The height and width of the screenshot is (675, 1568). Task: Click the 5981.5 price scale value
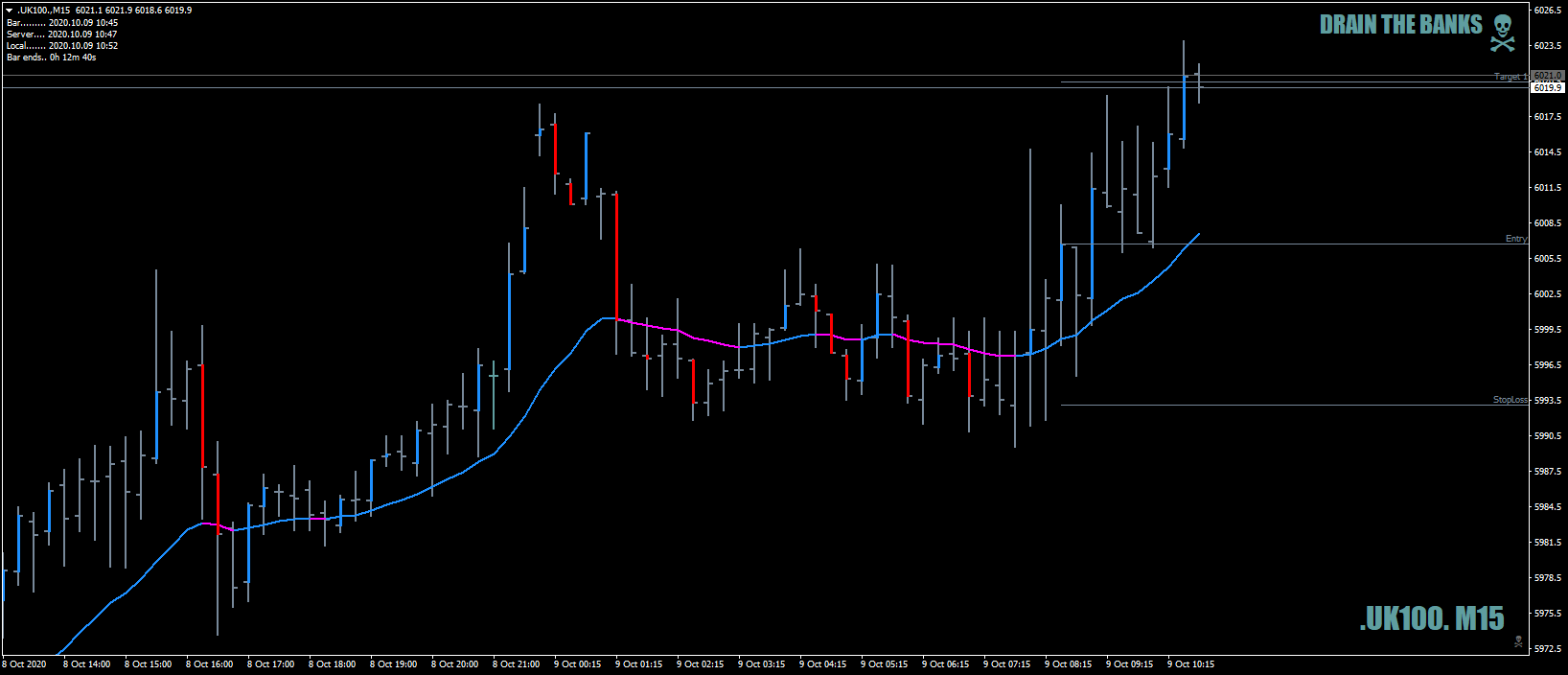1547,542
